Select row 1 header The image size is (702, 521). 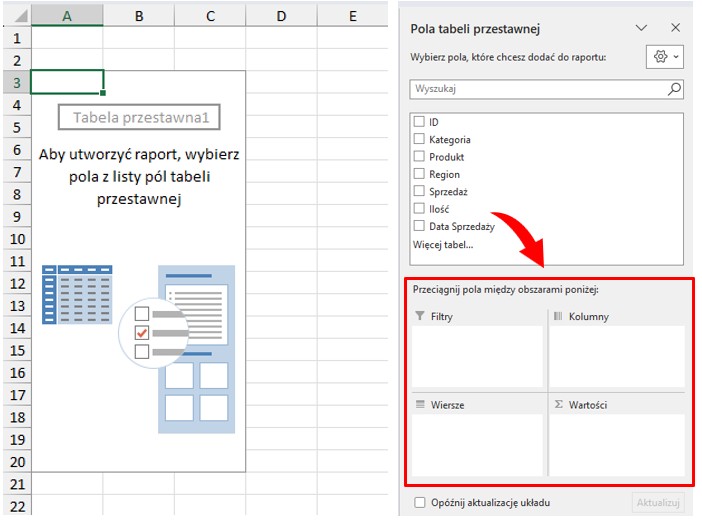click(x=17, y=38)
